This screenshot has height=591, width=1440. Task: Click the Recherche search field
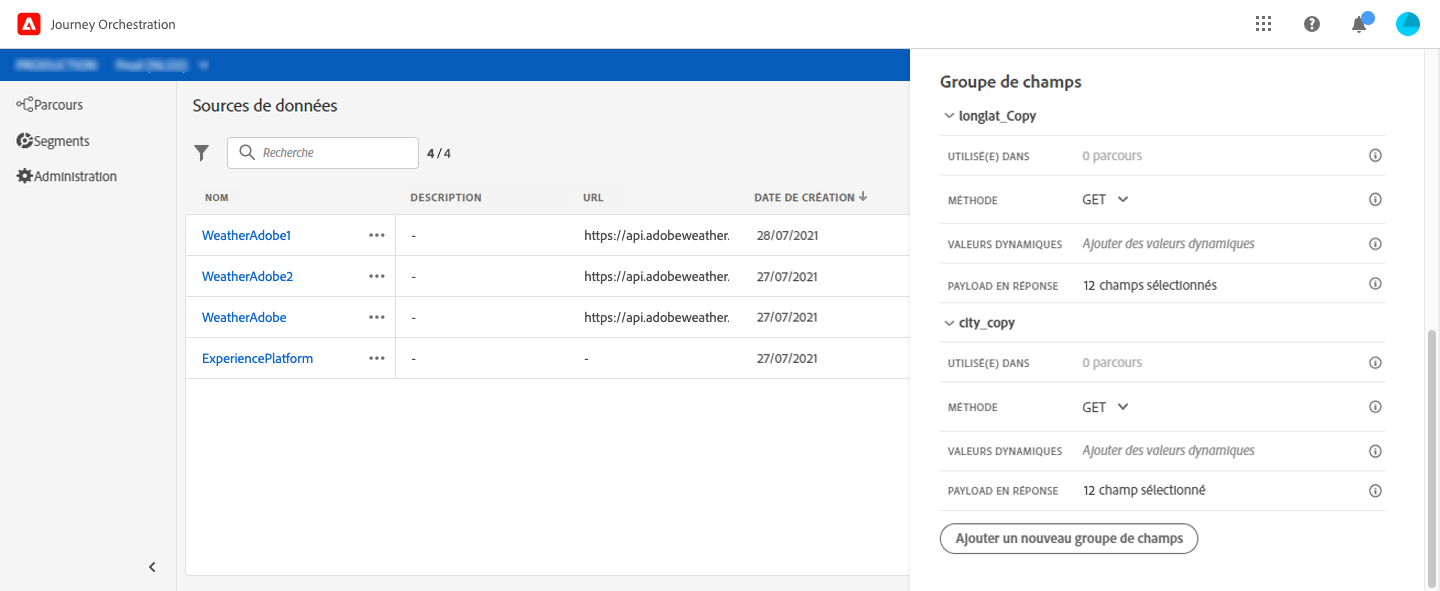(323, 153)
